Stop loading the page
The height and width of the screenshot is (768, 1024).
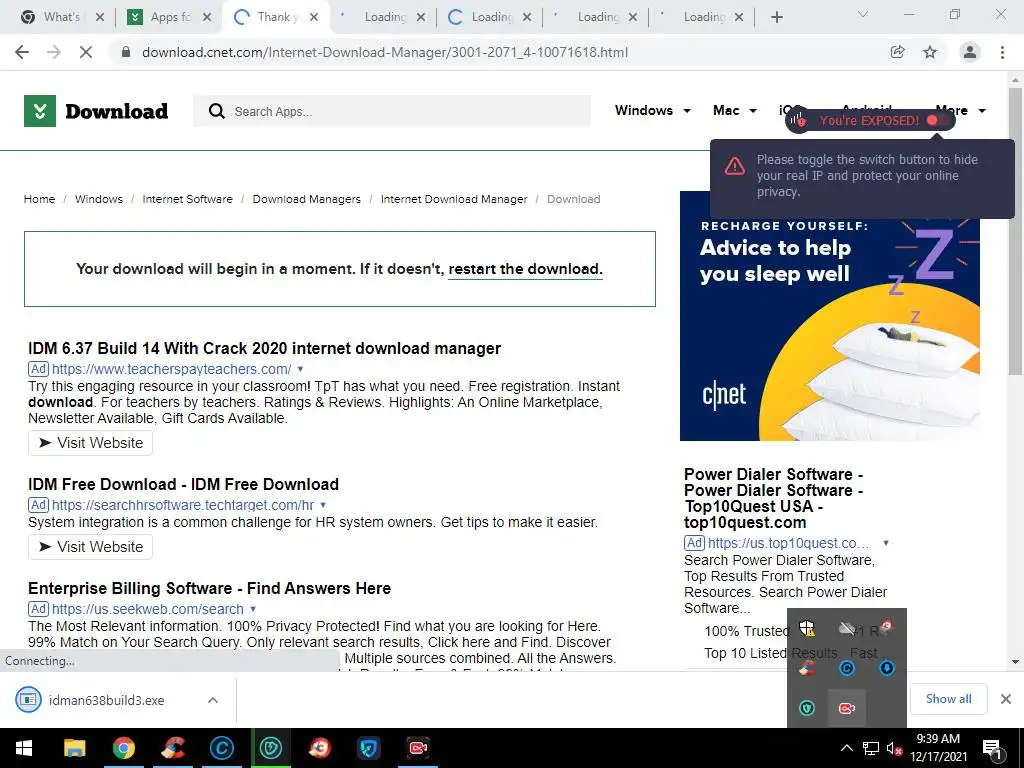pyautogui.click(x=86, y=52)
